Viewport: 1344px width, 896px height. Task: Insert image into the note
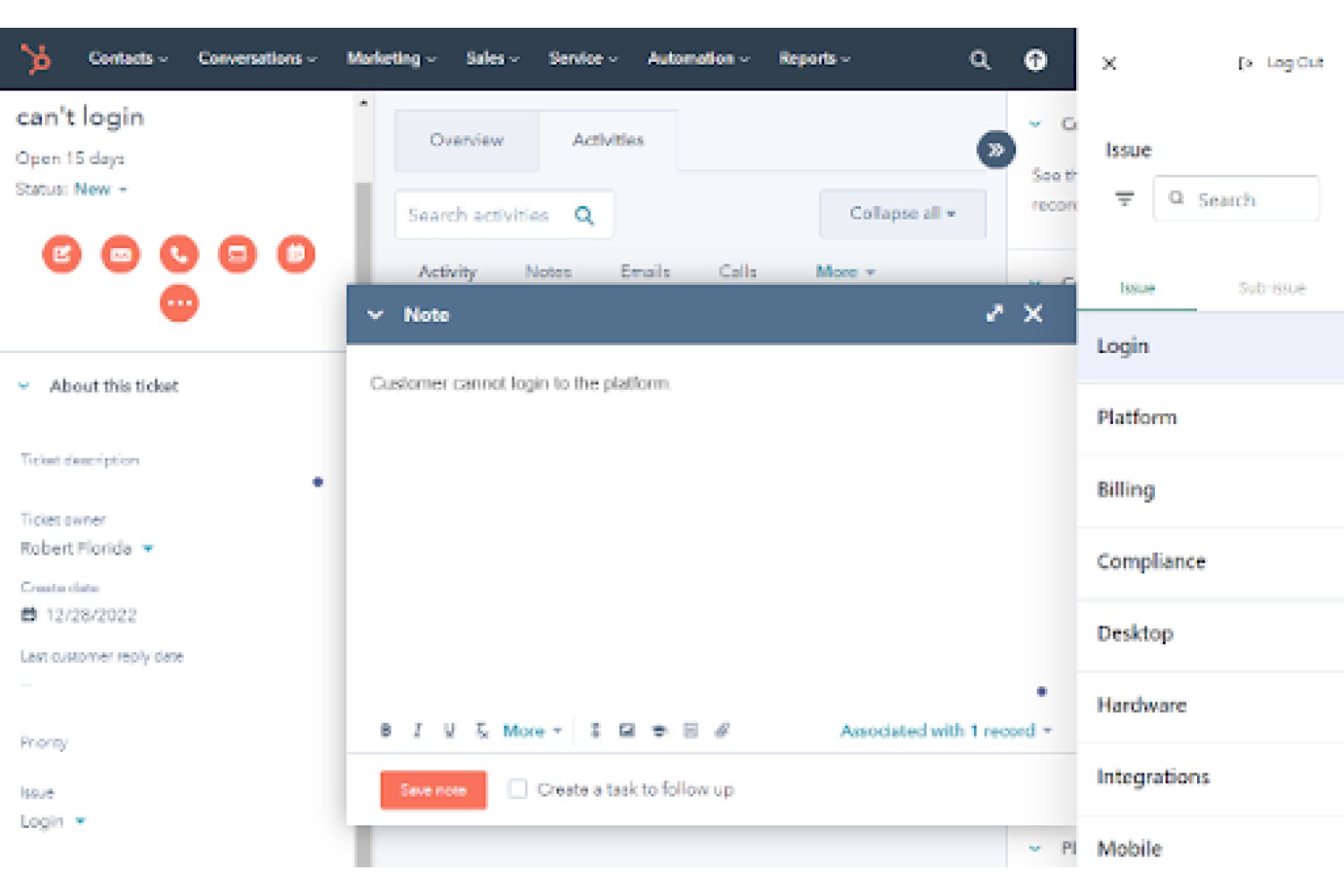[x=626, y=730]
